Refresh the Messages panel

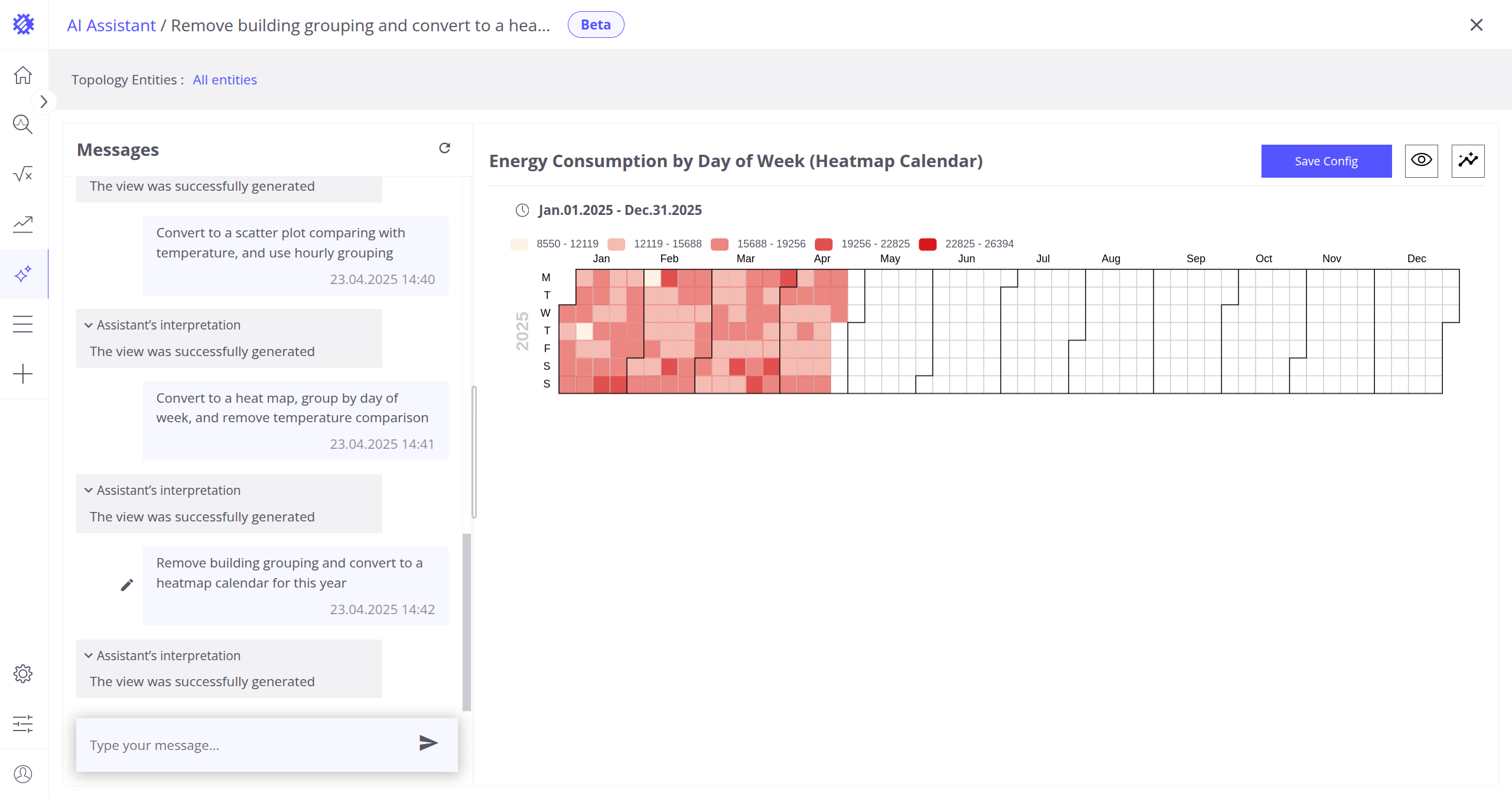[x=445, y=148]
